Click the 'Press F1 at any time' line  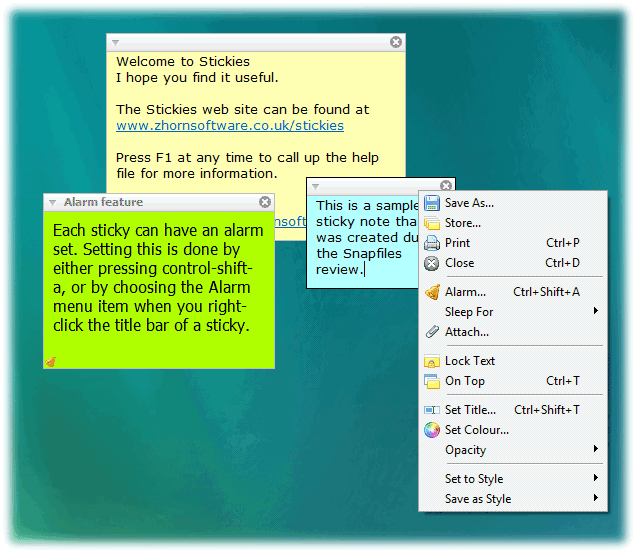pyautogui.click(x=247, y=158)
